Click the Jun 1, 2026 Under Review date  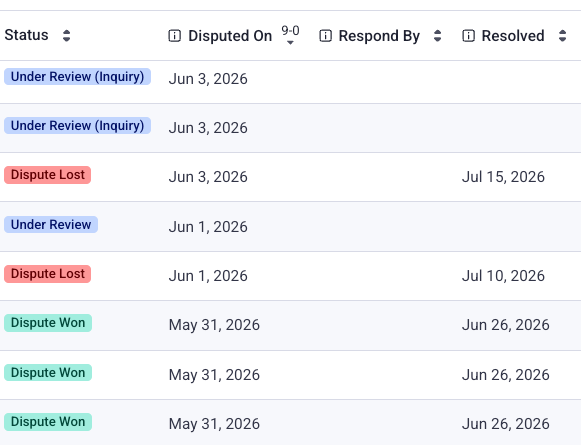(208, 227)
